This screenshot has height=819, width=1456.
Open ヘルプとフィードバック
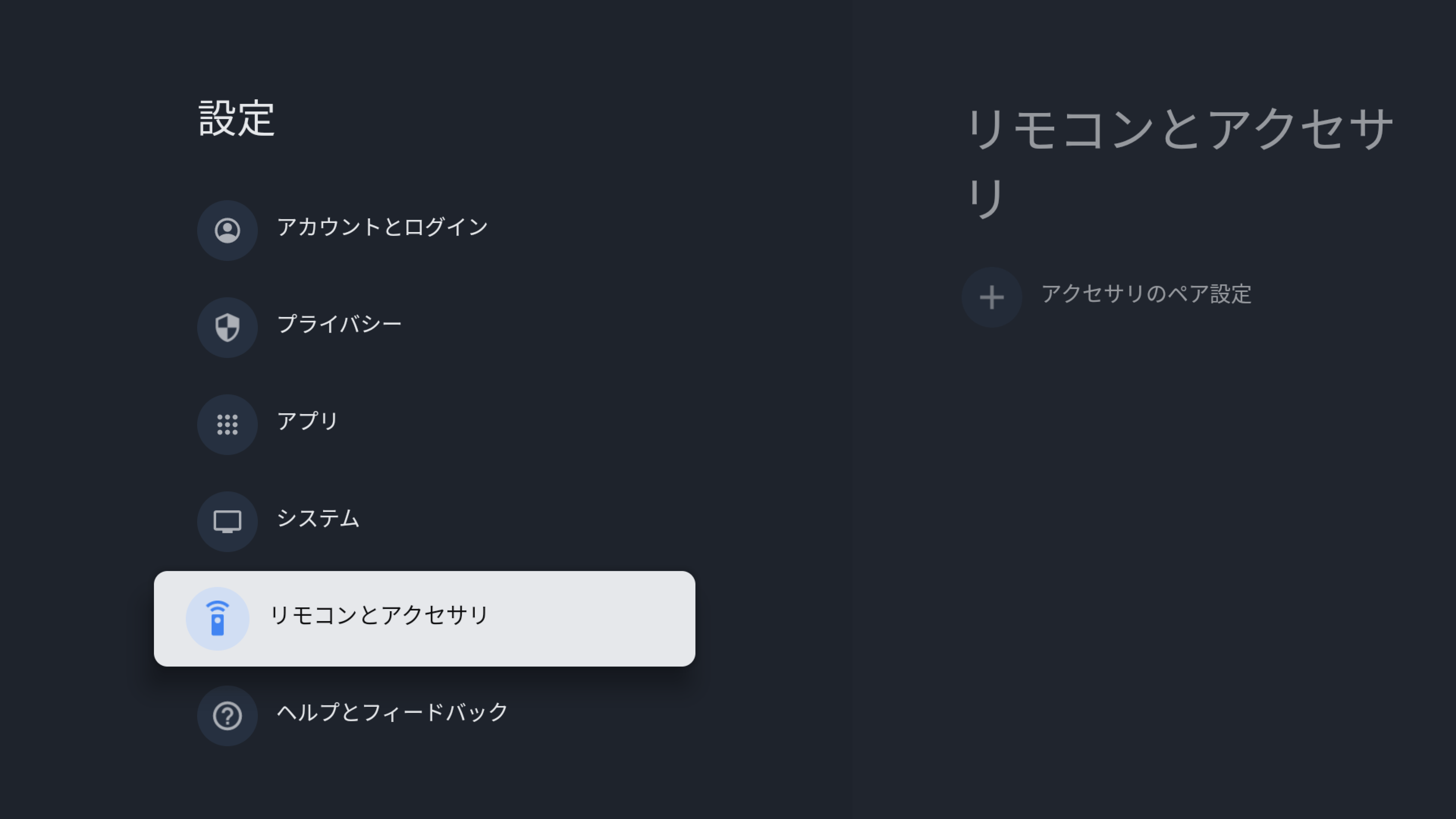[392, 713]
